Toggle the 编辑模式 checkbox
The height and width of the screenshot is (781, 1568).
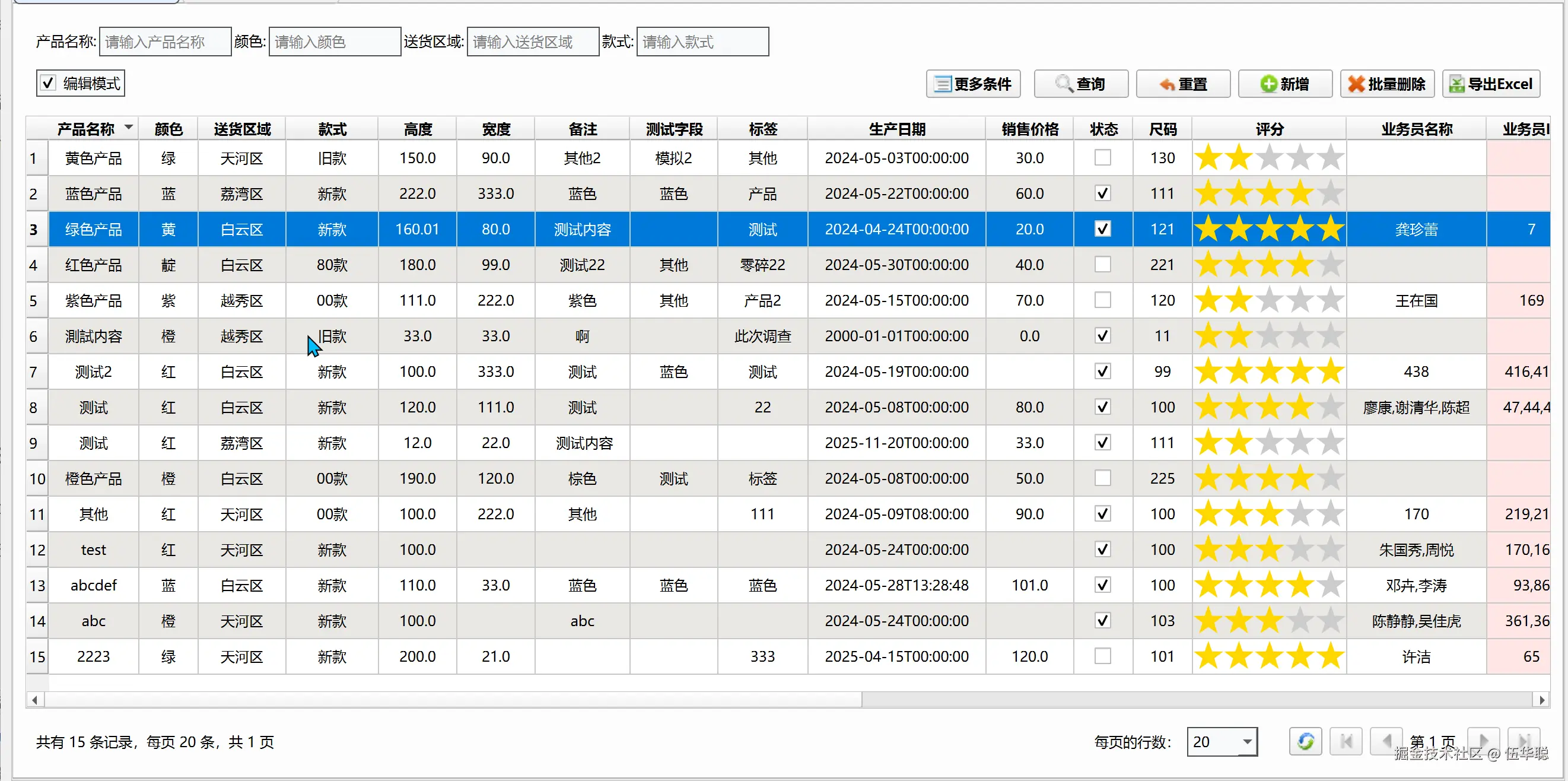[48, 82]
